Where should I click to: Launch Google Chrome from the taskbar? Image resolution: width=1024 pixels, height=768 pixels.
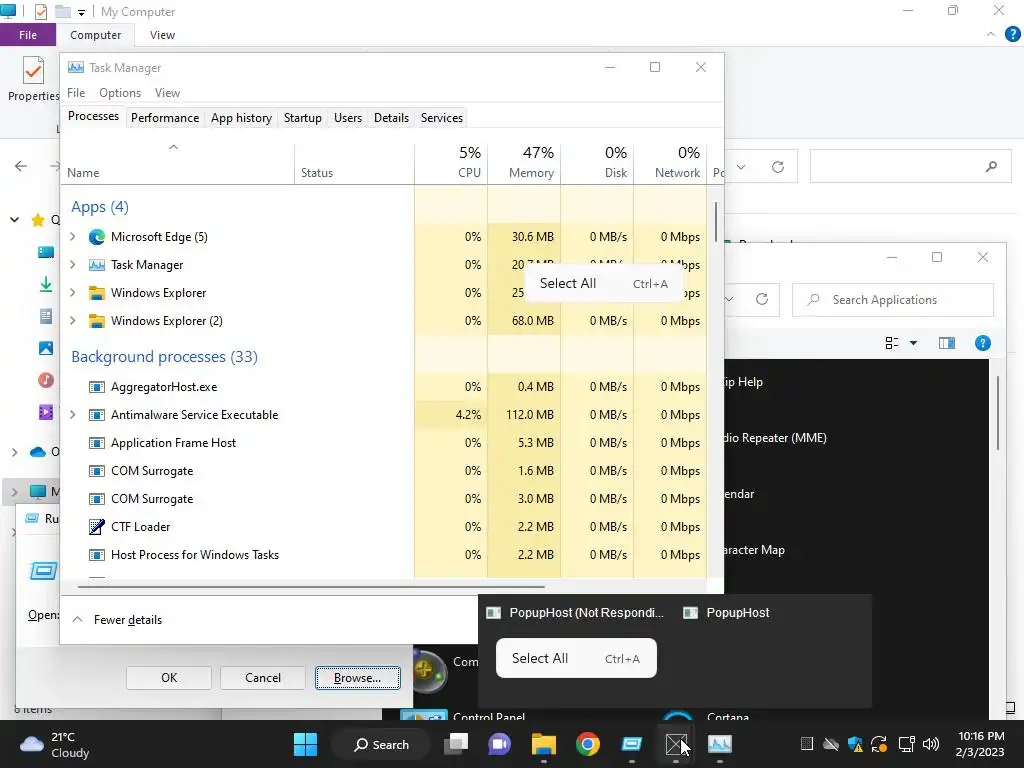pos(588,744)
